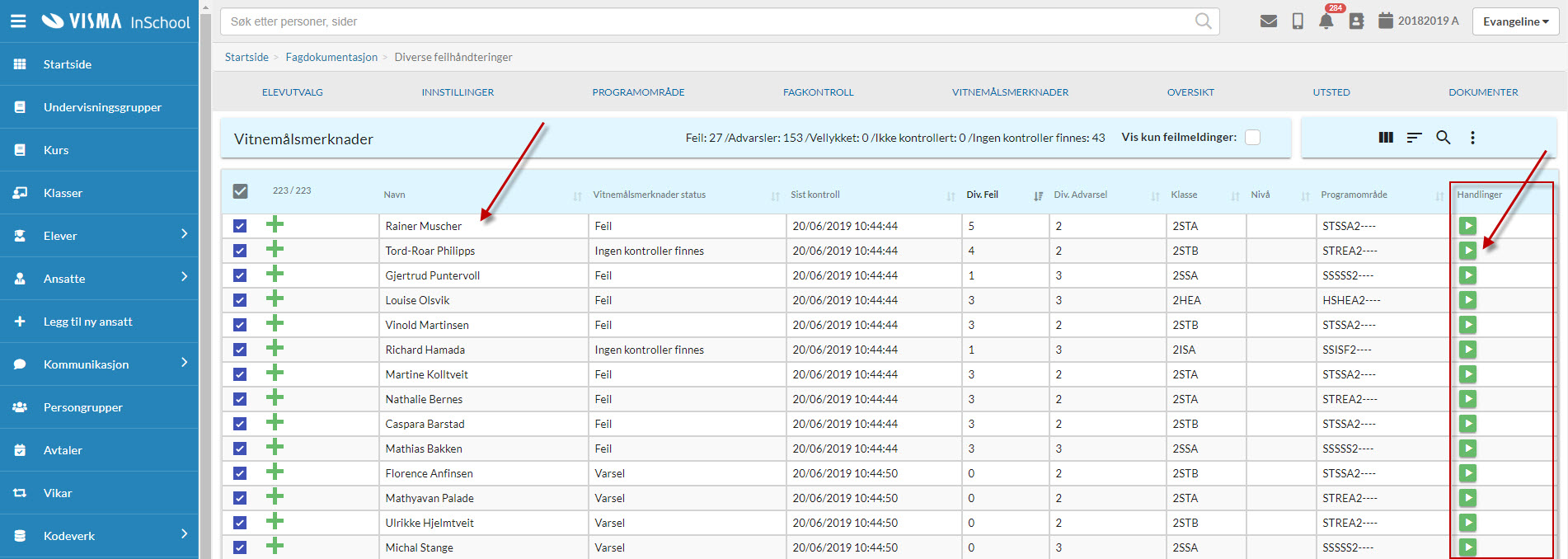This screenshot has width=1568, height=559.
Task: Switch to the PROGRAMOMRÅDE tab
Action: (638, 92)
